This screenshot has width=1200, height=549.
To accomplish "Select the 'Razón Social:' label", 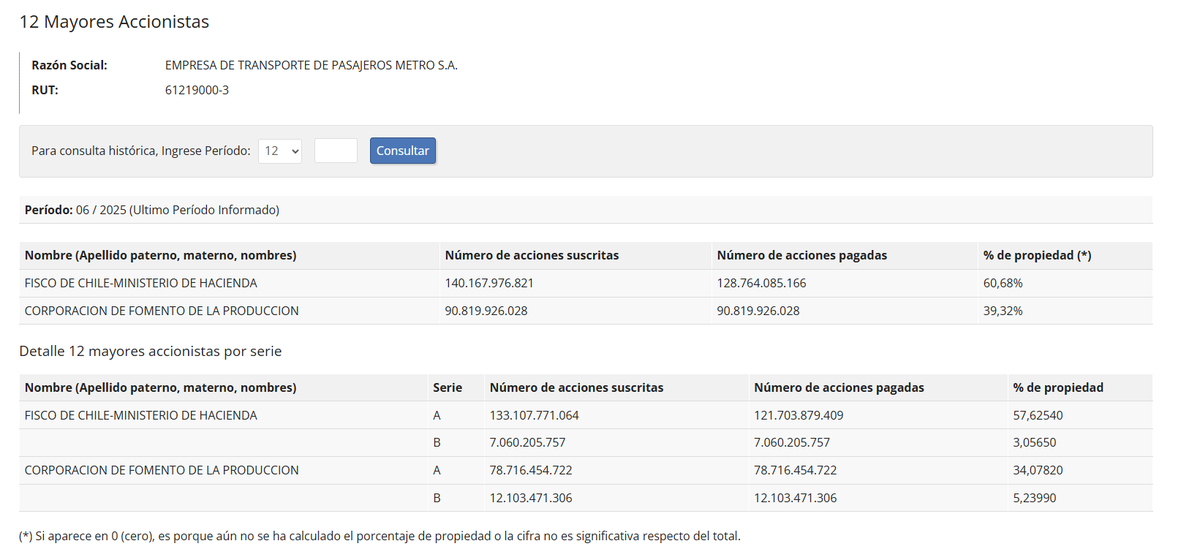I will (x=69, y=65).
